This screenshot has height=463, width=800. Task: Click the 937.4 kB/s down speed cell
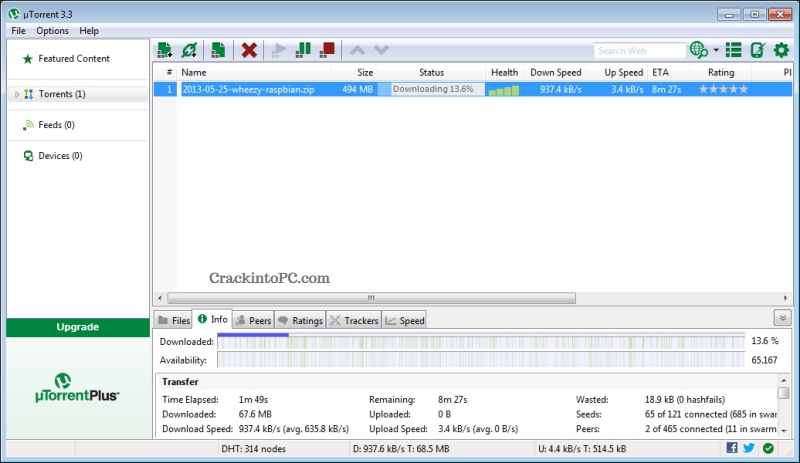click(561, 89)
